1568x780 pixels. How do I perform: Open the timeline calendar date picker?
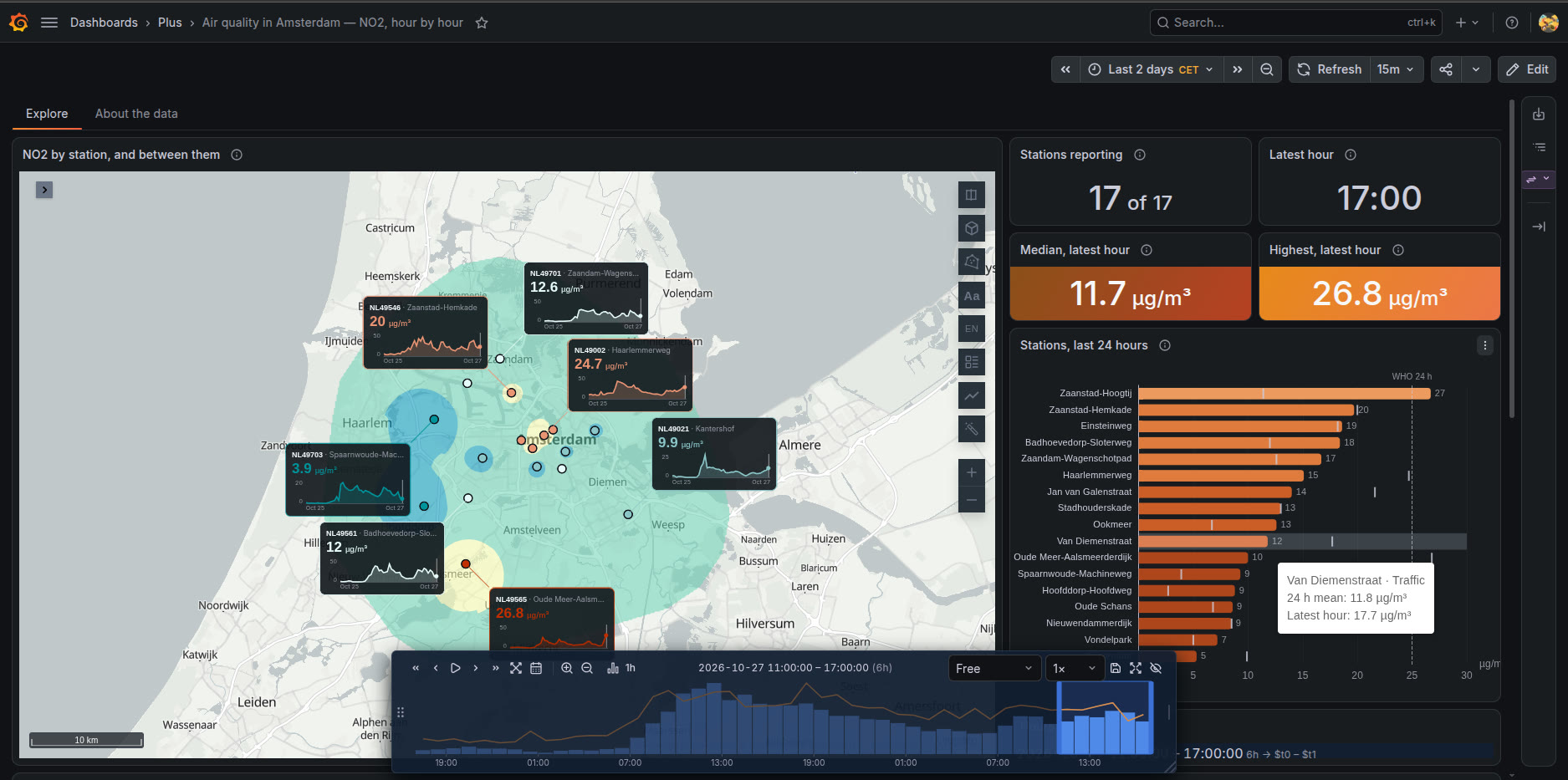536,668
